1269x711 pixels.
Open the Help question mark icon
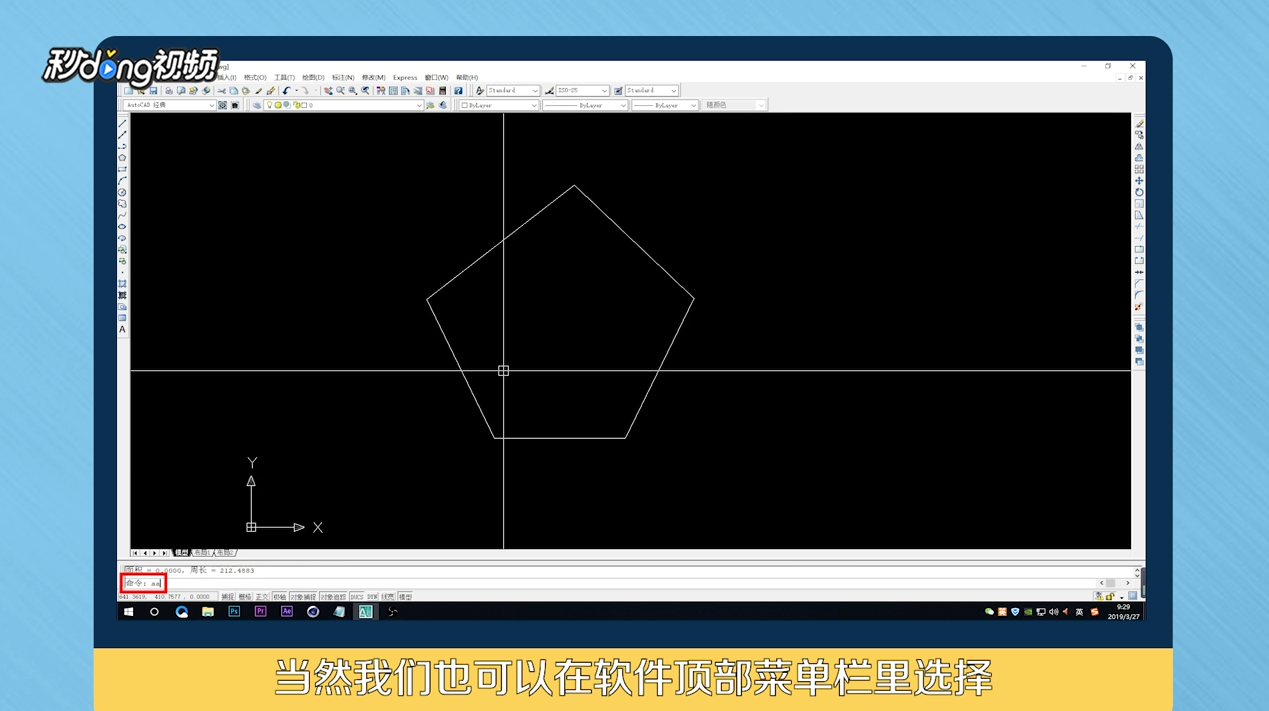[x=458, y=91]
